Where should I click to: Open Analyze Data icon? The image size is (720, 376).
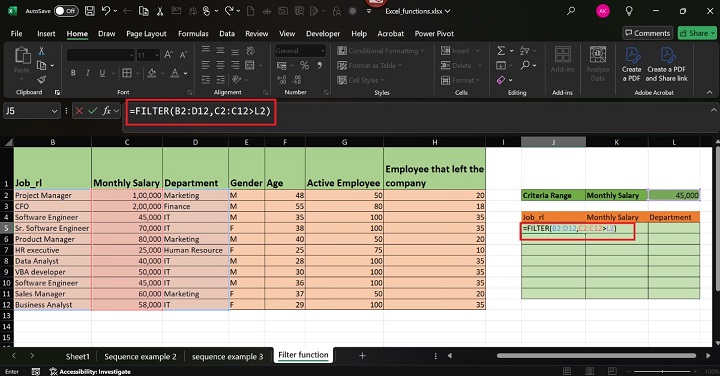coord(597,63)
